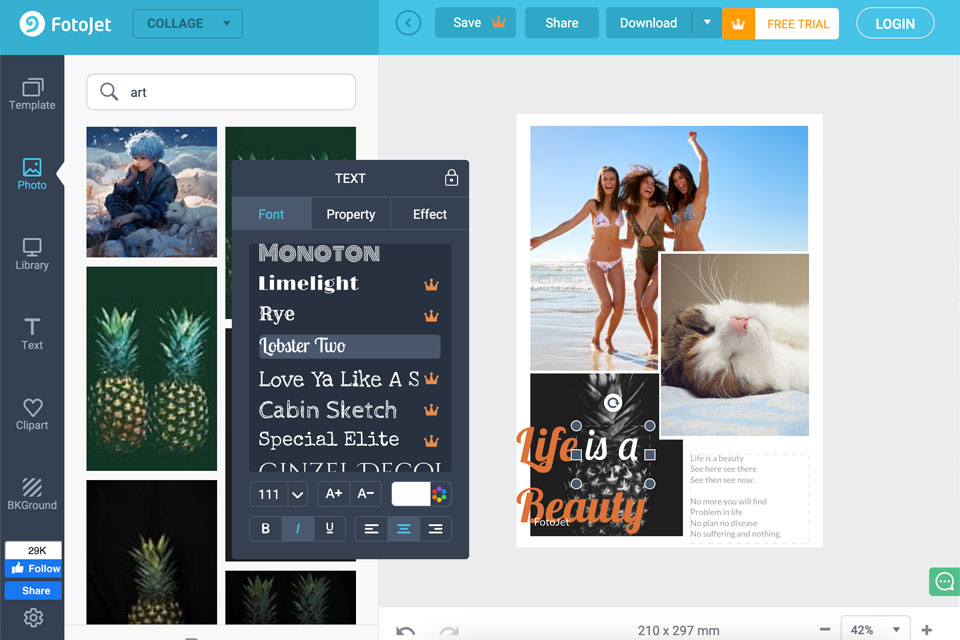The image size is (960, 640).
Task: Select the blue-haired anime art thumbnail
Action: pos(151,192)
